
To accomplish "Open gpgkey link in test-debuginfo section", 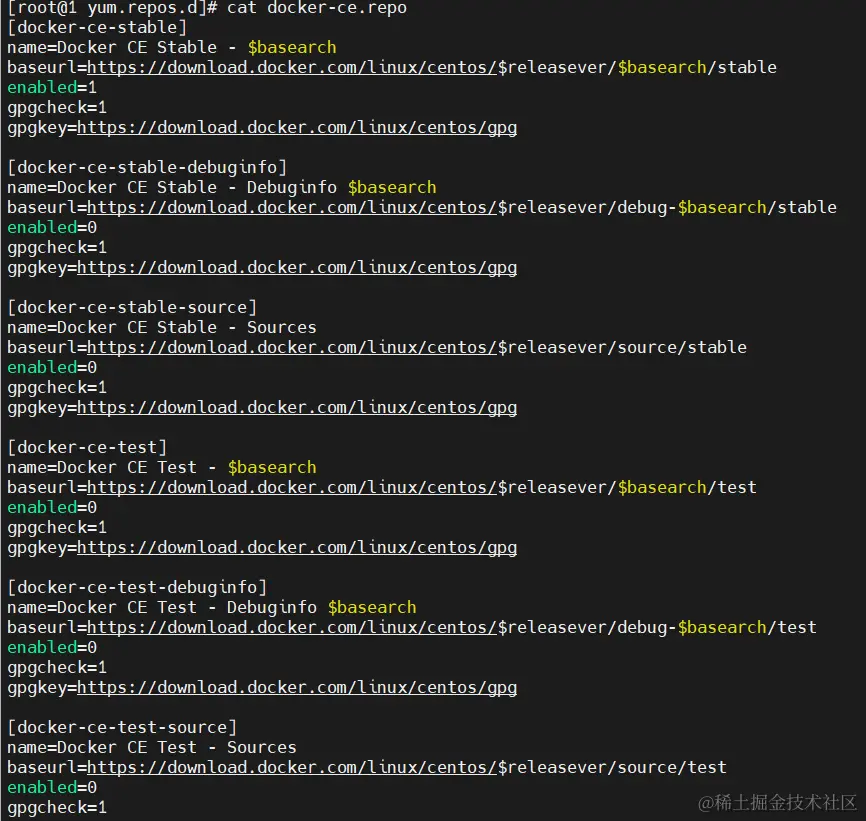I will coord(297,688).
